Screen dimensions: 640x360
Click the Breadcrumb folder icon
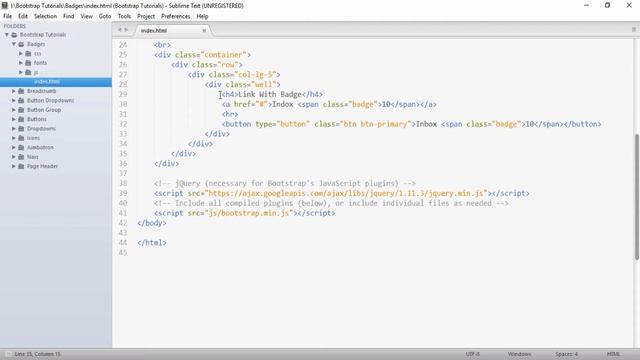21,91
